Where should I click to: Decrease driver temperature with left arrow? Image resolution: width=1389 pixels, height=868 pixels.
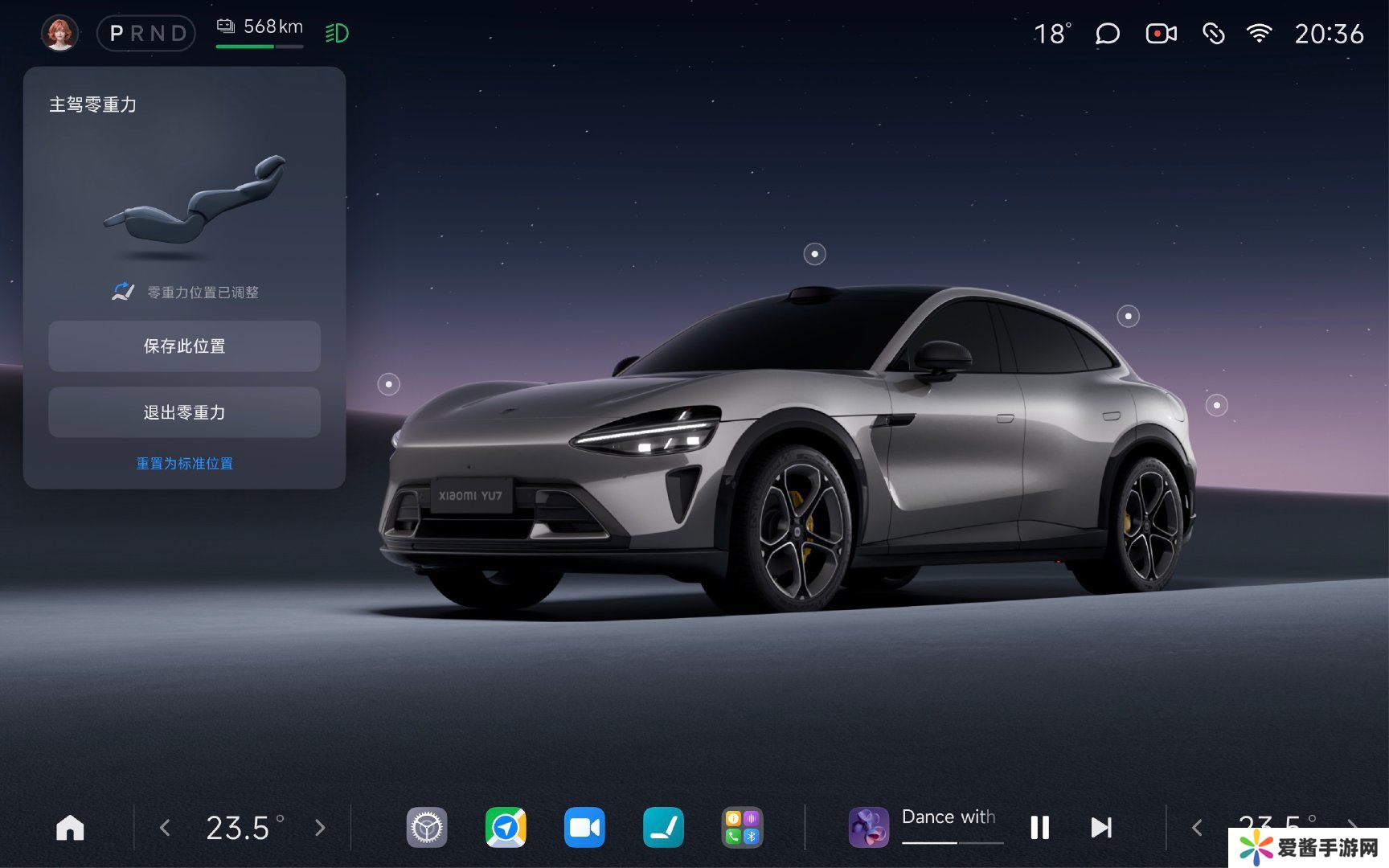click(165, 828)
